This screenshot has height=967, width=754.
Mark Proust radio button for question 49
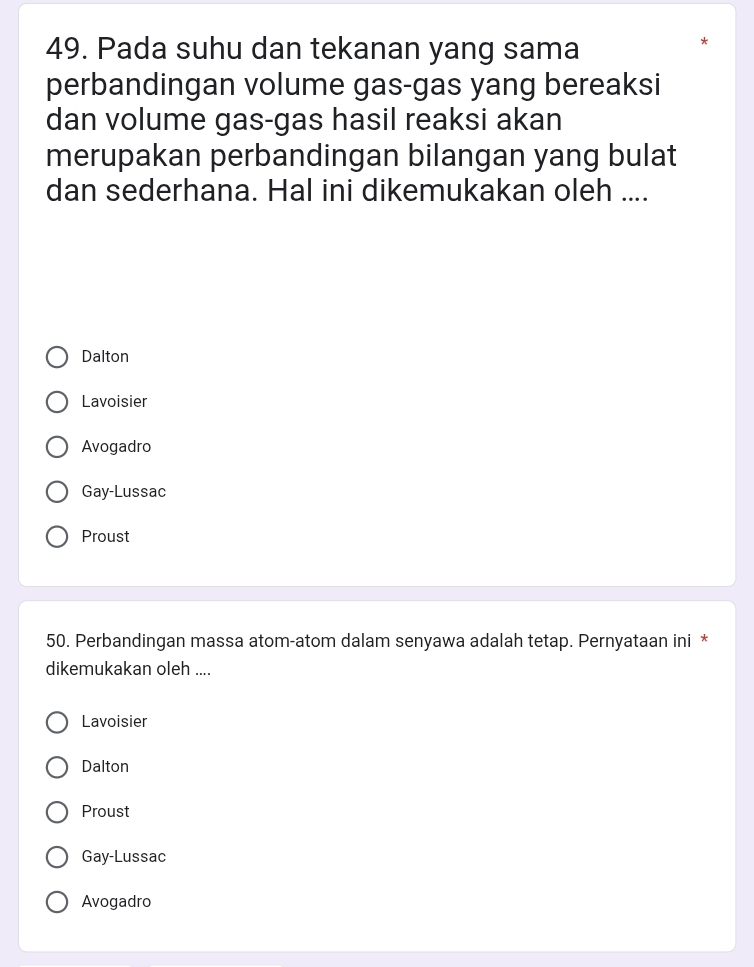click(x=58, y=537)
